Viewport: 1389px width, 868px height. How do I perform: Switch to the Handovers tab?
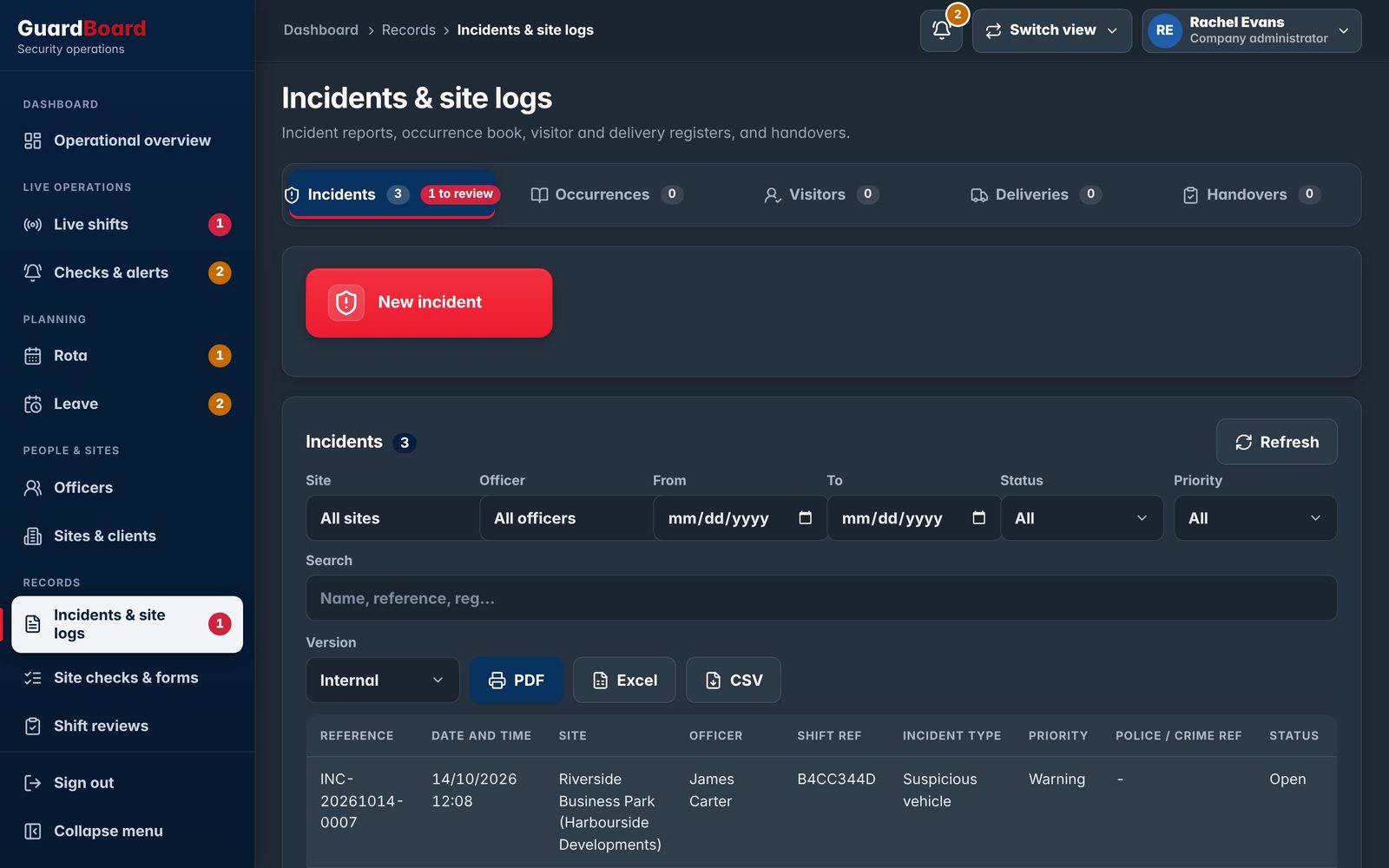click(x=1252, y=194)
